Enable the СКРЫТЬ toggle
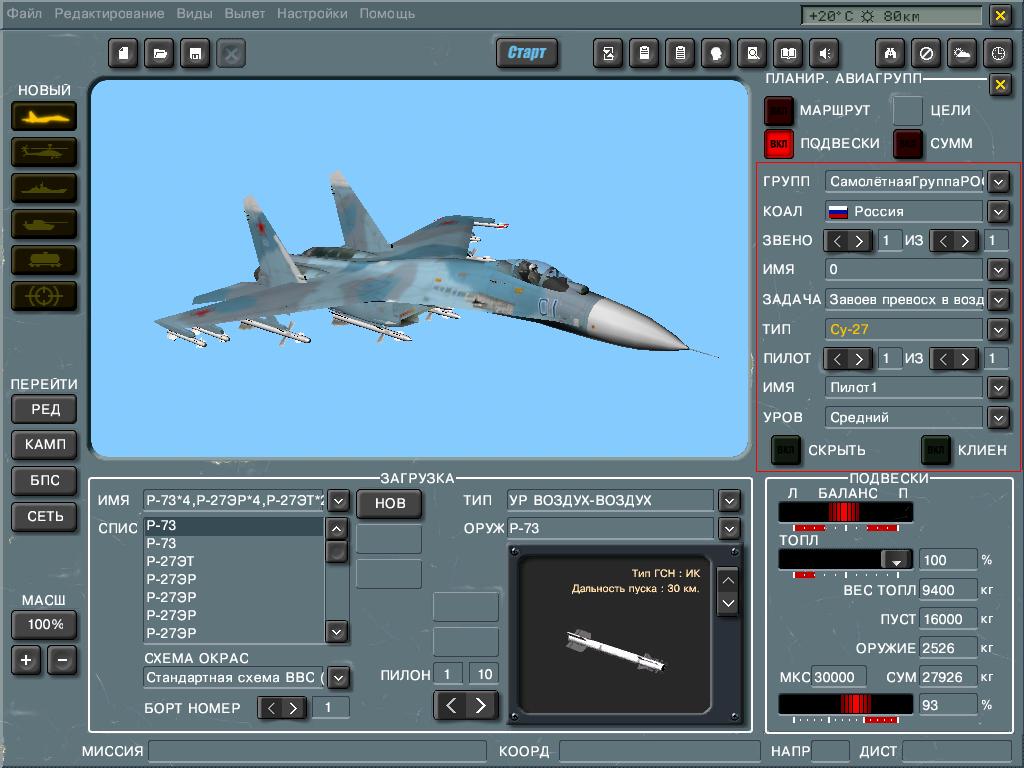Viewport: 1024px width, 768px height. point(786,450)
